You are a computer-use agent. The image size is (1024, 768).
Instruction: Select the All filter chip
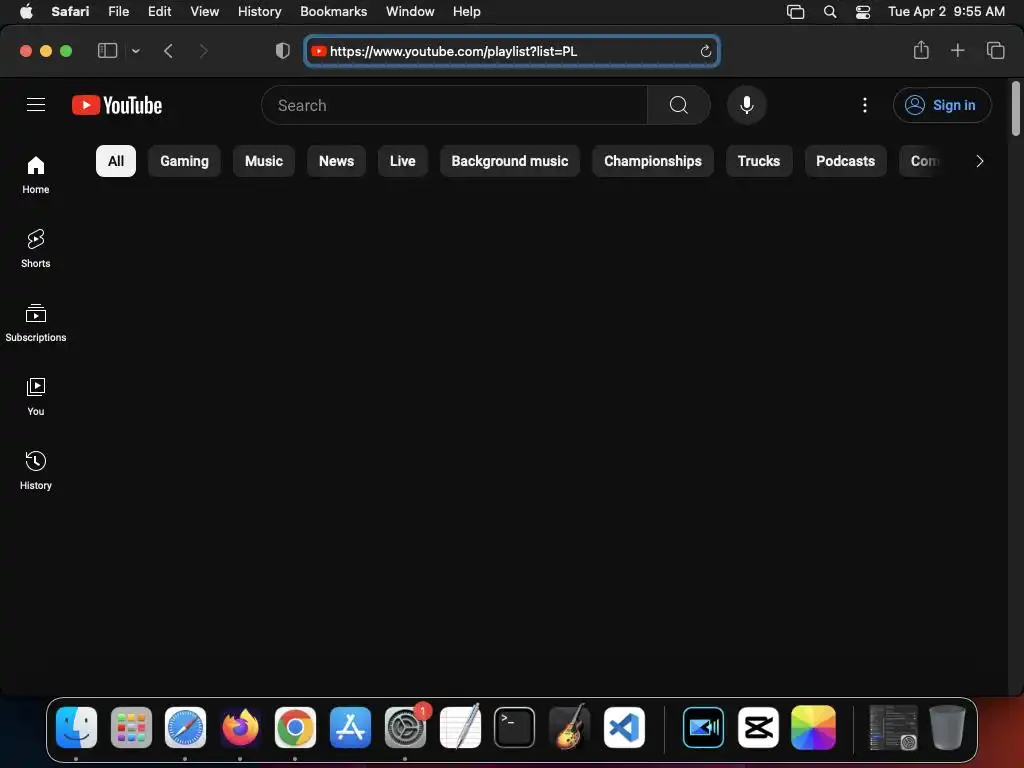point(116,161)
